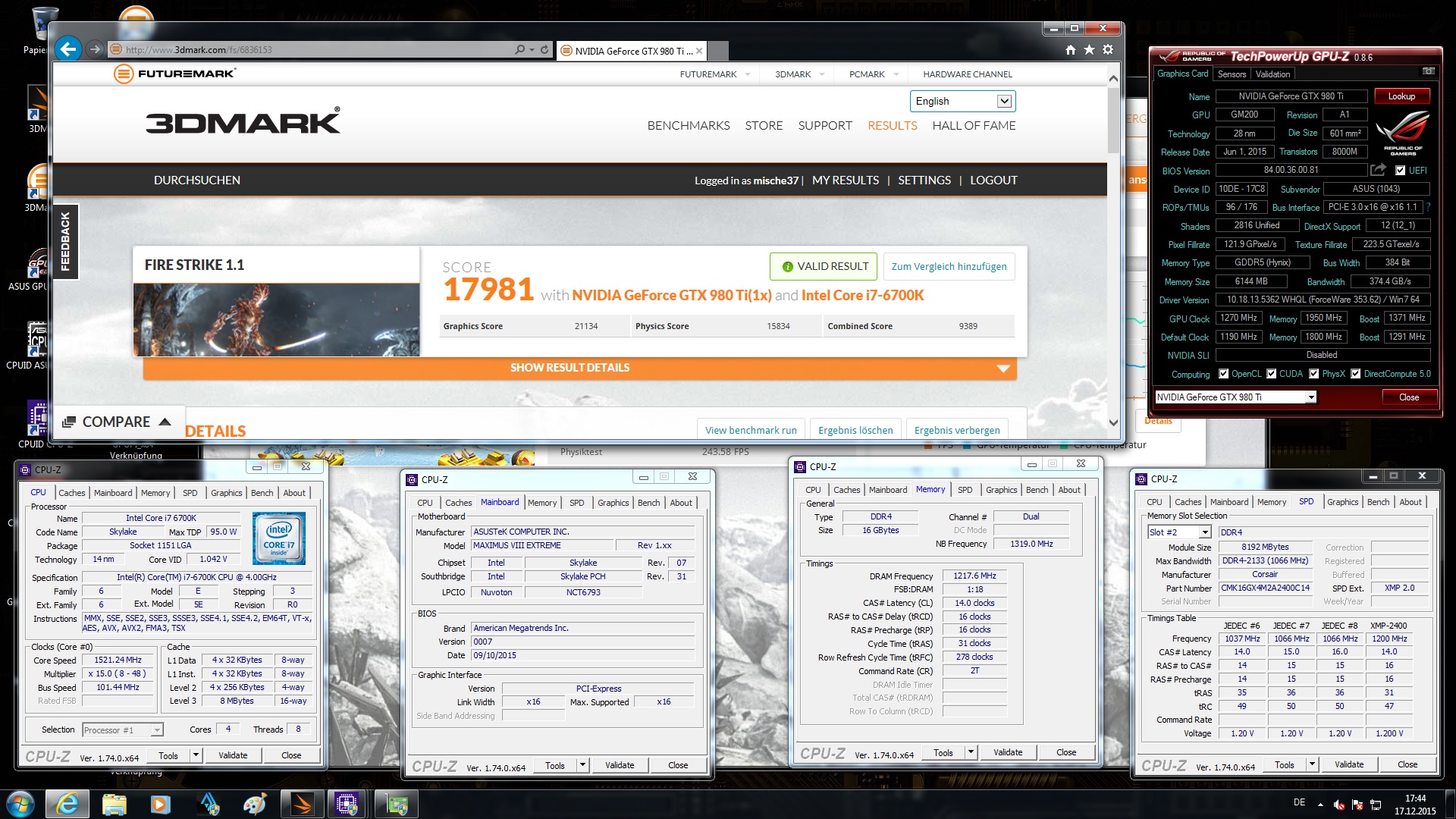
Task: Open the Slot #2 dropdown in CPU-Z SPD
Action: pos(1179,532)
